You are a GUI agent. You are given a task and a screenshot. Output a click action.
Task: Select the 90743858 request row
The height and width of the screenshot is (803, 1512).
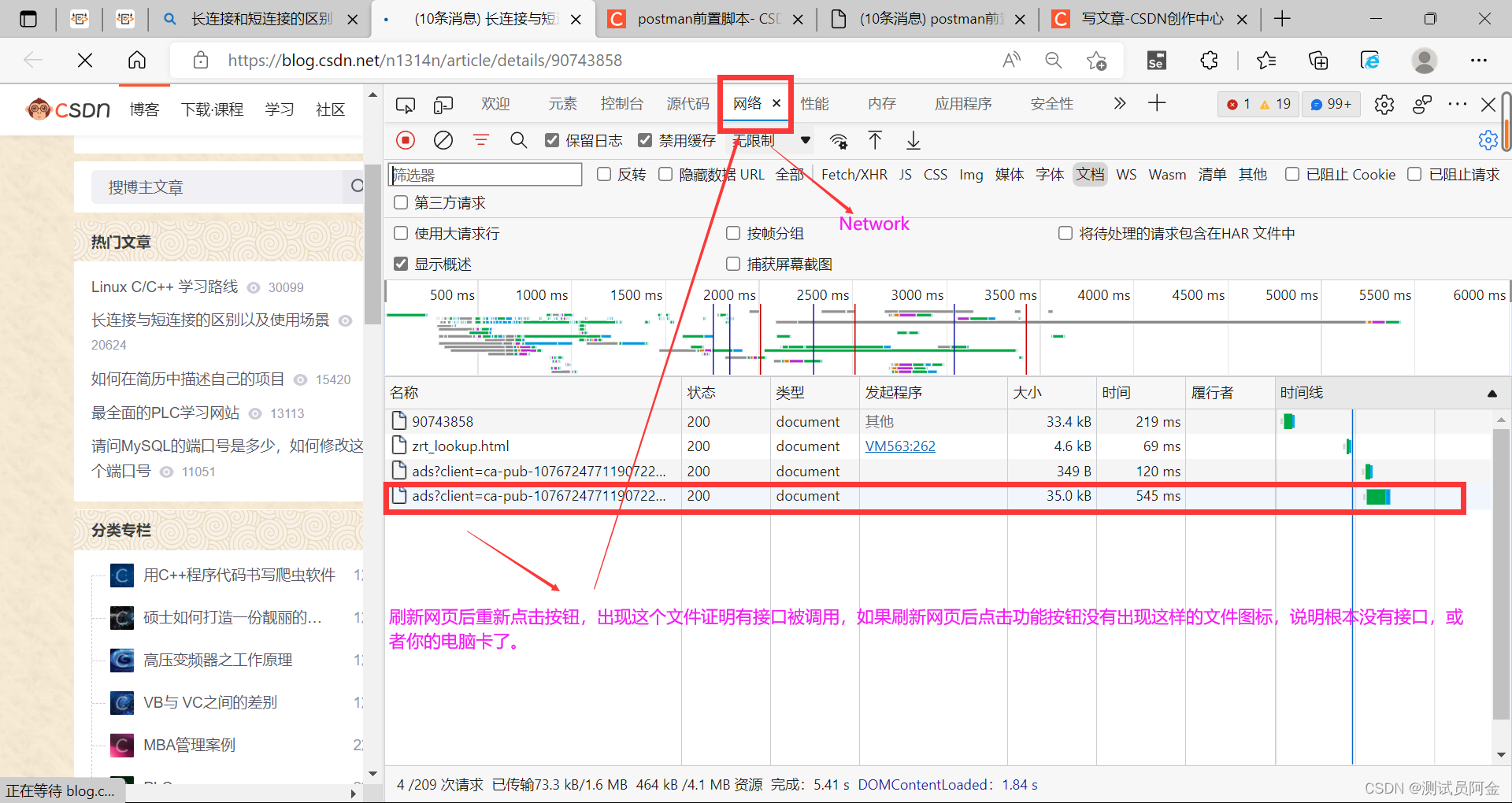coord(939,422)
